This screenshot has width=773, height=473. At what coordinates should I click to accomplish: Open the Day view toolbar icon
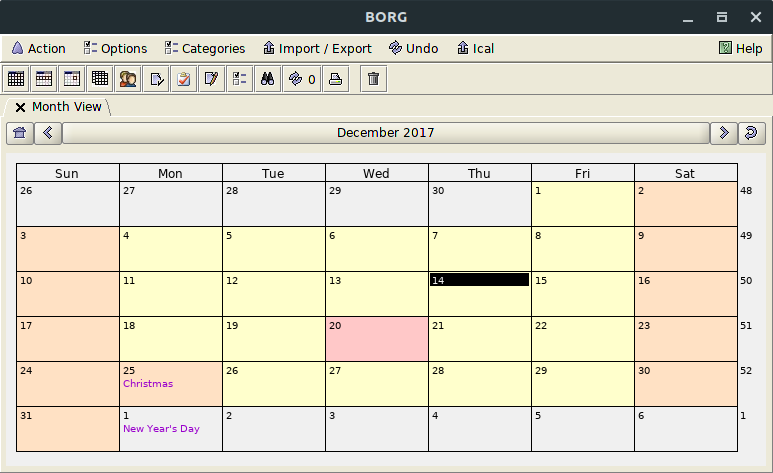tap(72, 79)
